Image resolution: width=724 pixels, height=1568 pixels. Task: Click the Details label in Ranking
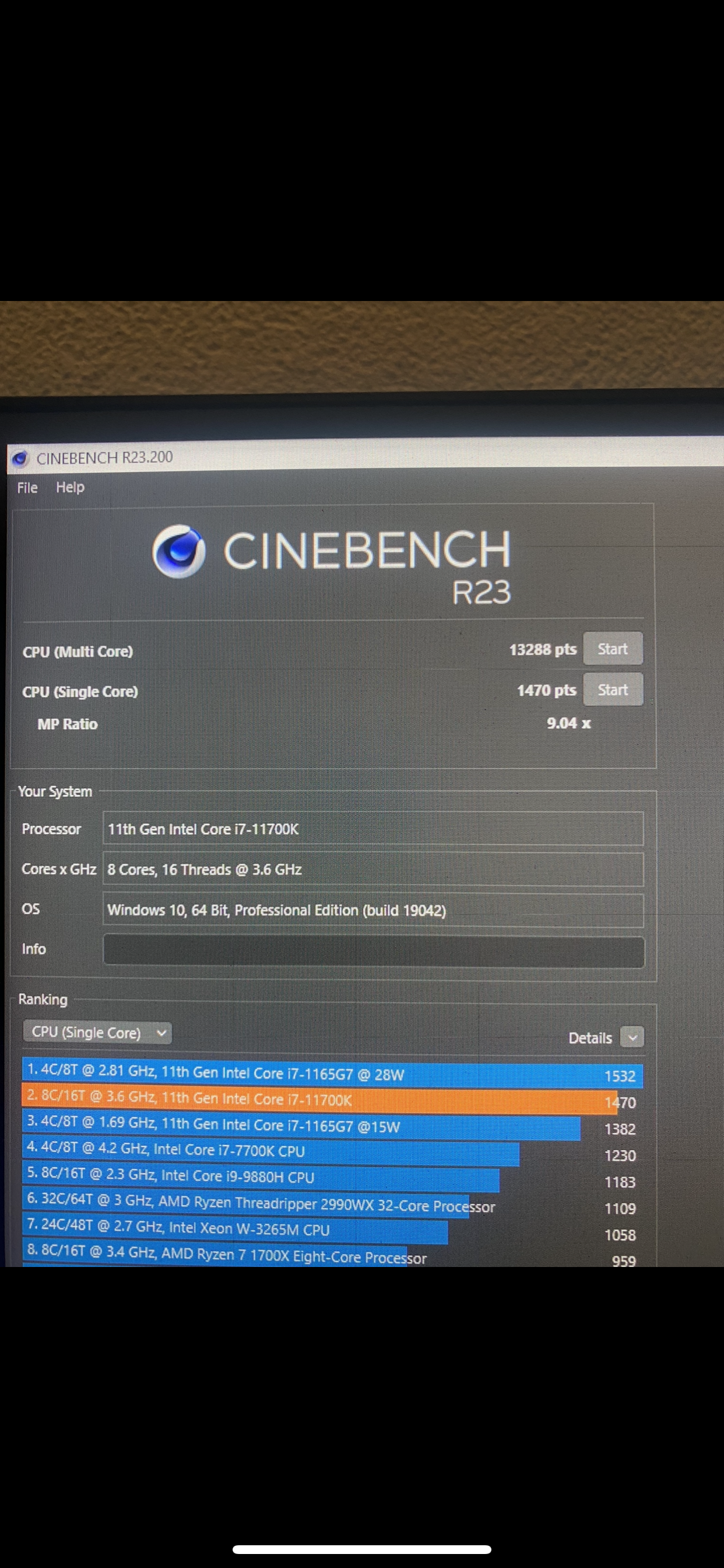[x=590, y=1038]
